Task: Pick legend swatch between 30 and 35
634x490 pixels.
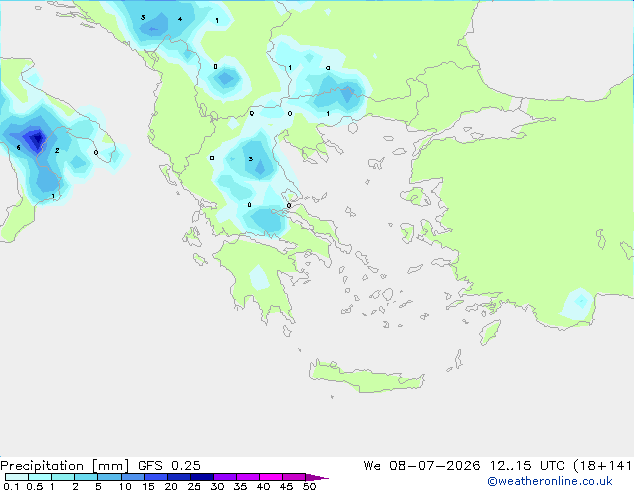Action: pyautogui.click(x=225, y=477)
